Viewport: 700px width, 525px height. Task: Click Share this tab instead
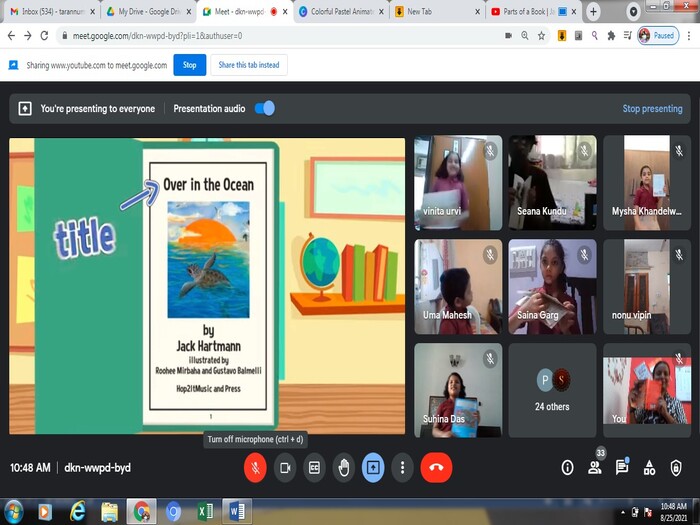pyautogui.click(x=249, y=65)
